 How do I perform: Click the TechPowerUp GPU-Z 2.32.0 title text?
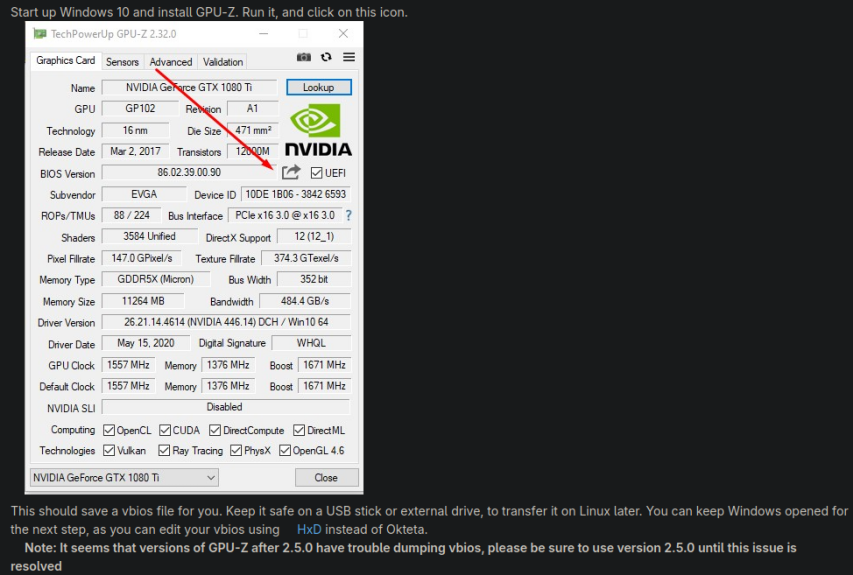(x=114, y=34)
